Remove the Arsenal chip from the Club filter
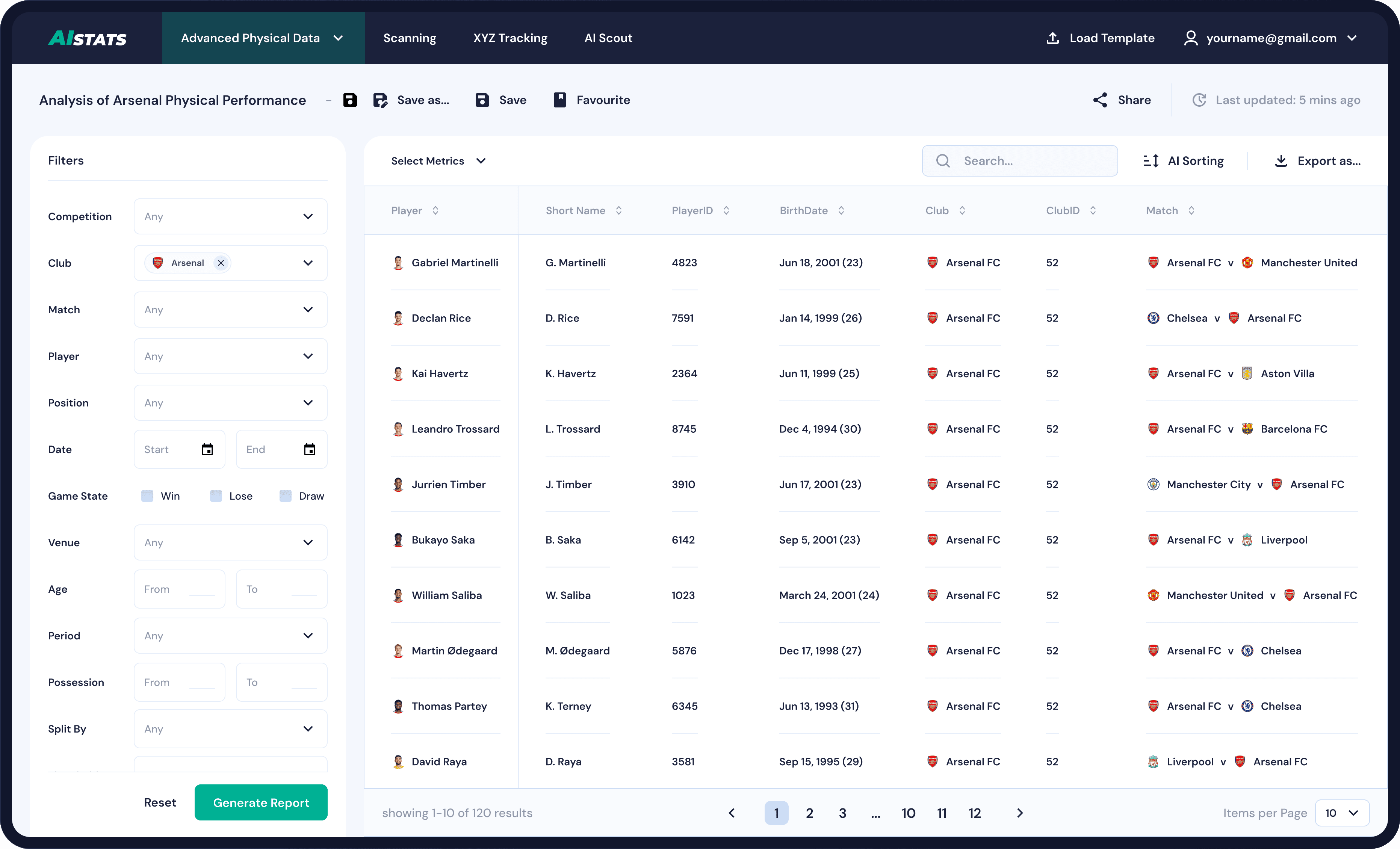This screenshot has width=1400, height=849. (x=222, y=262)
